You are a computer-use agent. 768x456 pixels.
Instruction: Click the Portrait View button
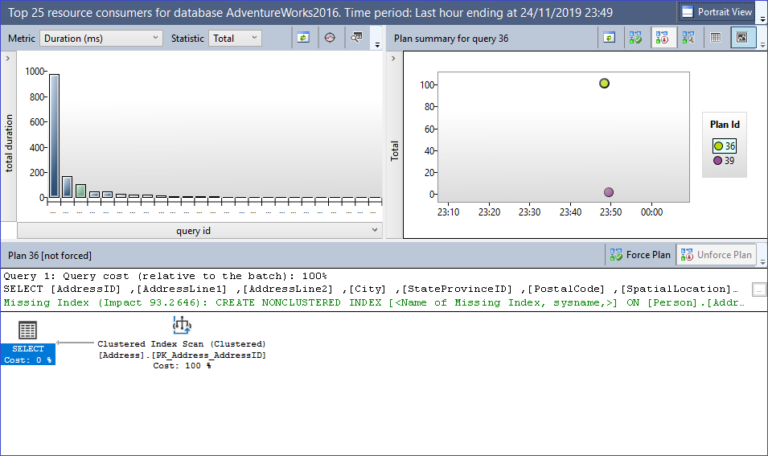click(x=717, y=12)
